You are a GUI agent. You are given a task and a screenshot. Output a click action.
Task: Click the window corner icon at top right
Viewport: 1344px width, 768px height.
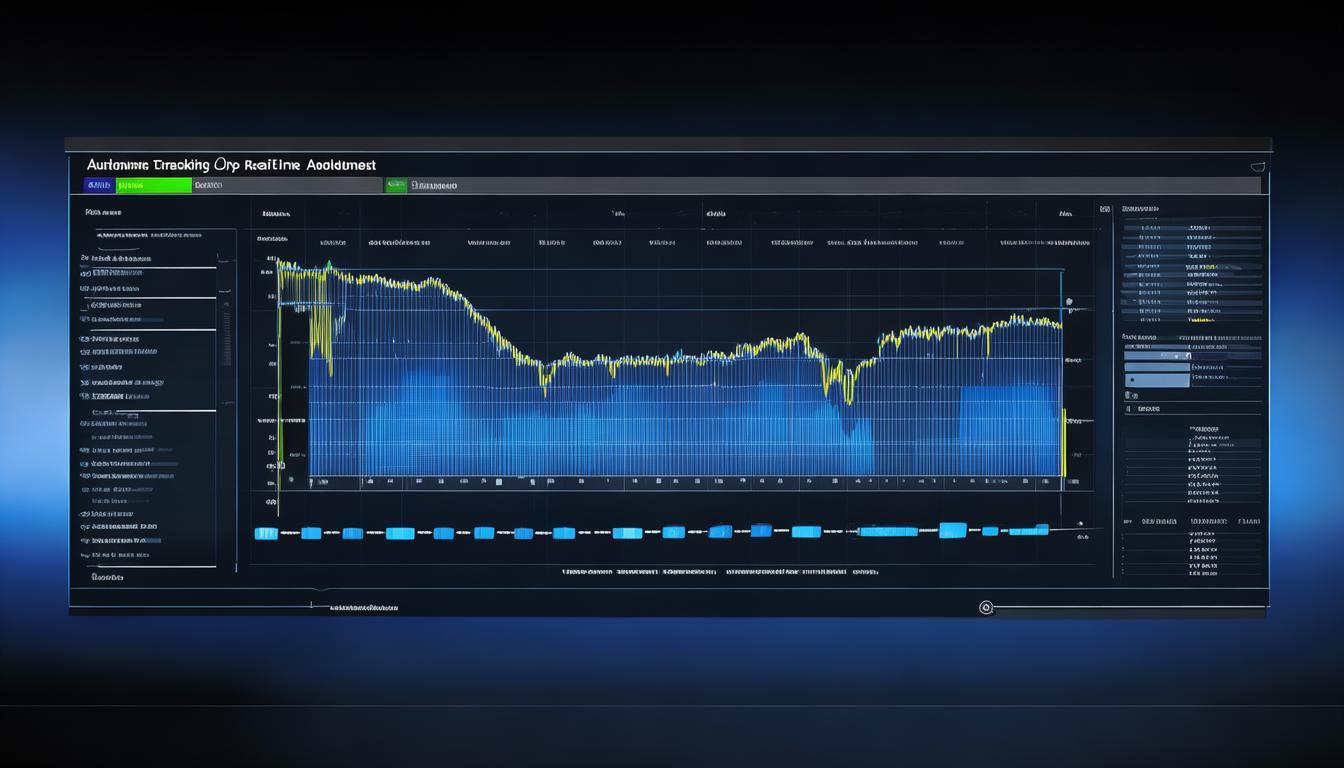pyautogui.click(x=1258, y=166)
